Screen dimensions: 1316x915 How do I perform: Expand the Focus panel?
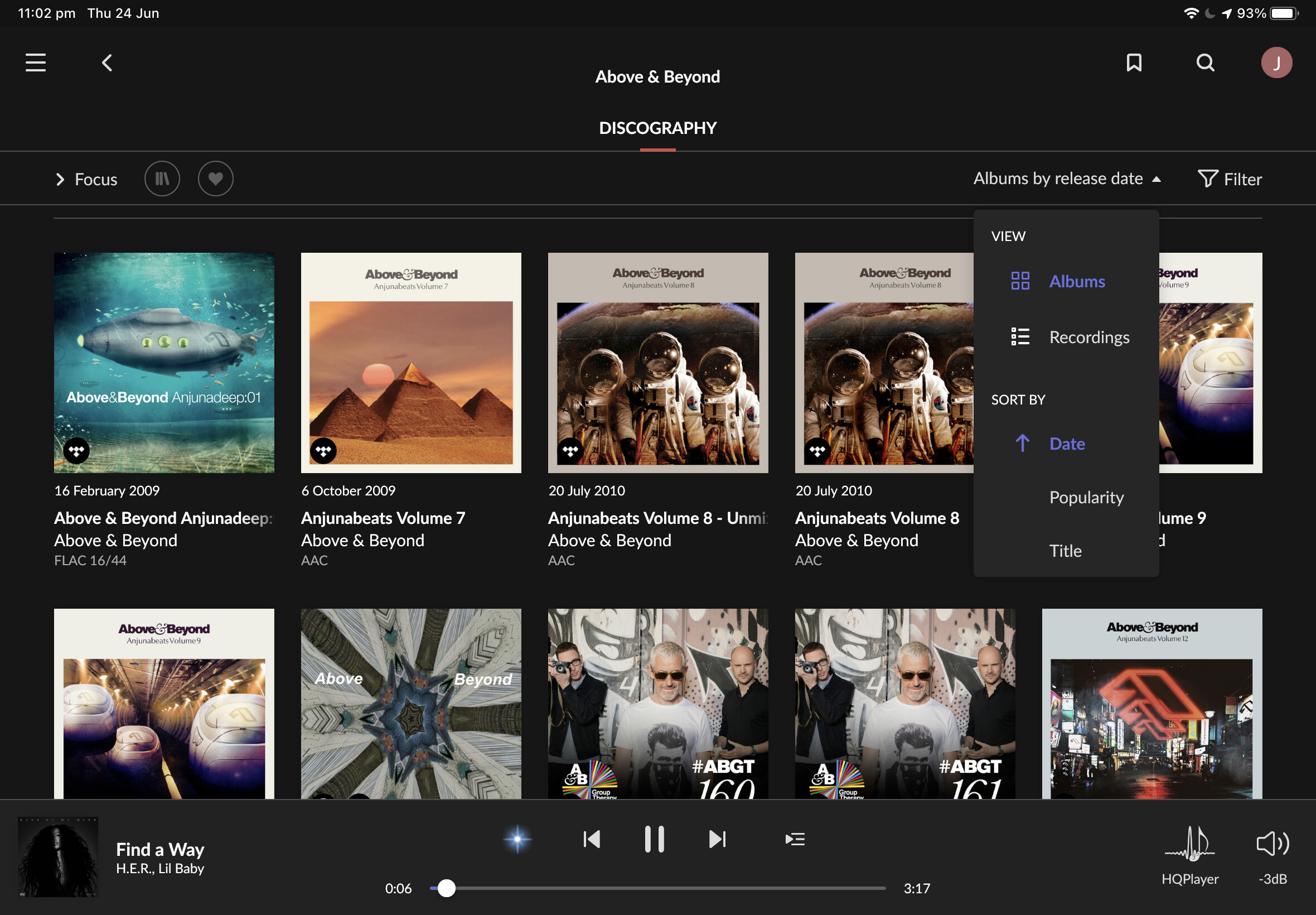(86, 180)
